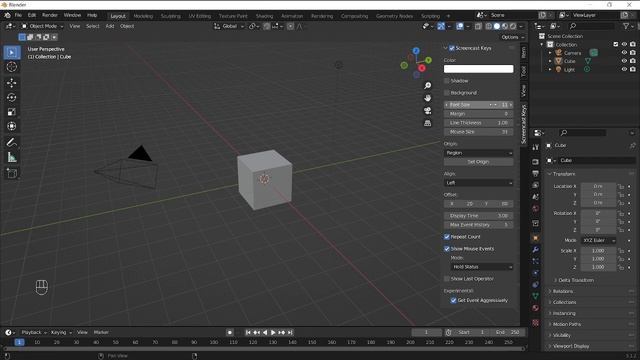Open the timeline Playback popover
This screenshot has width=640, height=360.
pyautogui.click(x=33, y=333)
